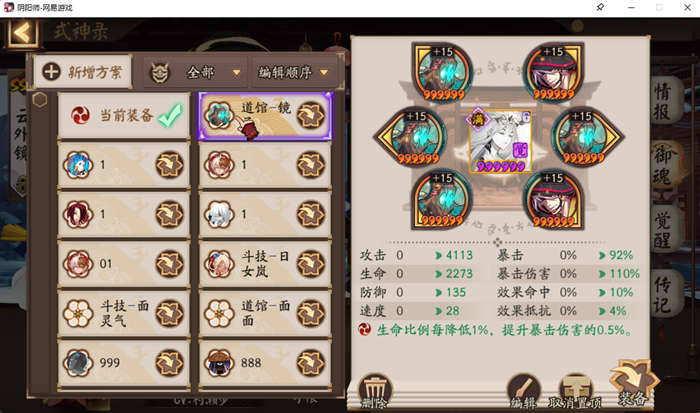Click the oni mask filter icon
Screen dimensions: 700x413
pos(160,73)
